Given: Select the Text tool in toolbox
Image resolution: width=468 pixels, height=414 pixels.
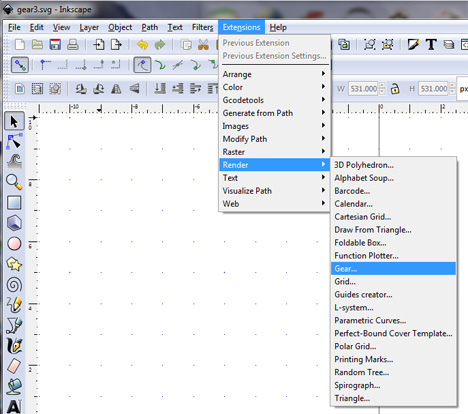Looking at the screenshot, I should pos(14,406).
